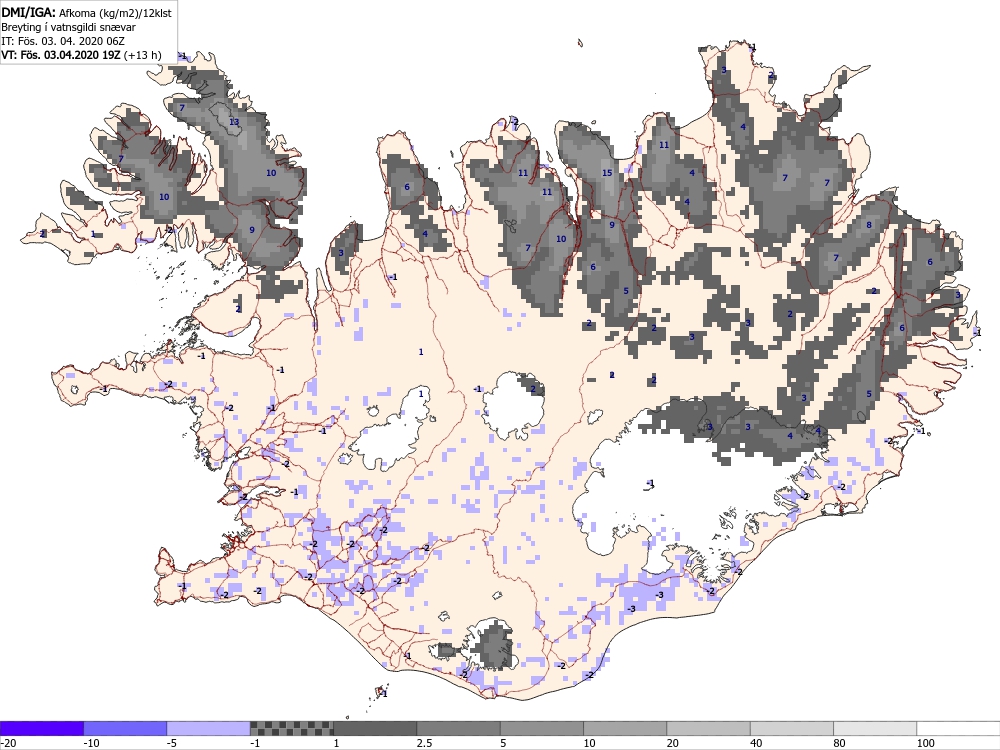Click the legend label '40'
The image size is (1000, 750).
[x=757, y=743]
